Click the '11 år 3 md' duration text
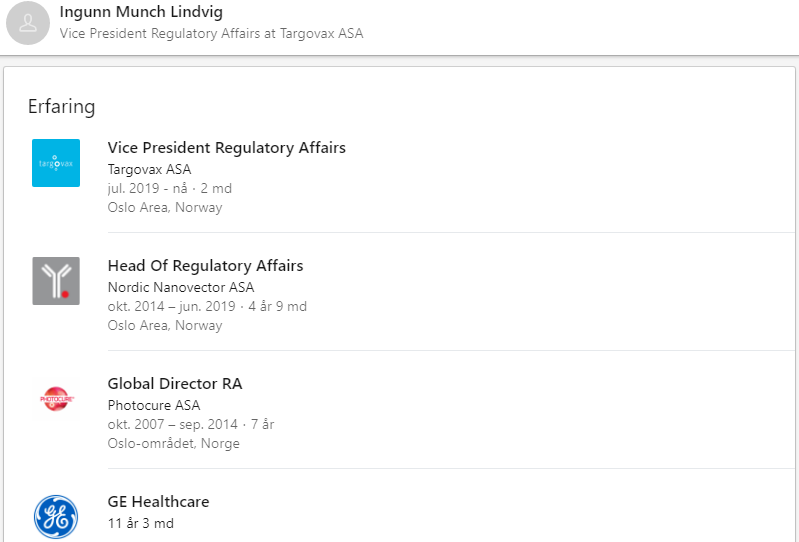 coord(141,524)
